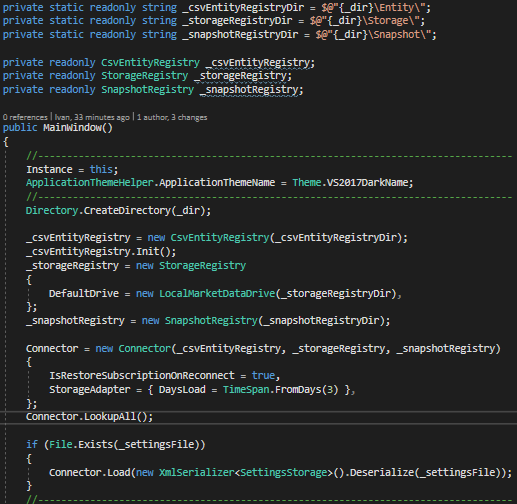Click the 'true' keyword value
The height and width of the screenshot is (504, 517).
click(x=263, y=375)
